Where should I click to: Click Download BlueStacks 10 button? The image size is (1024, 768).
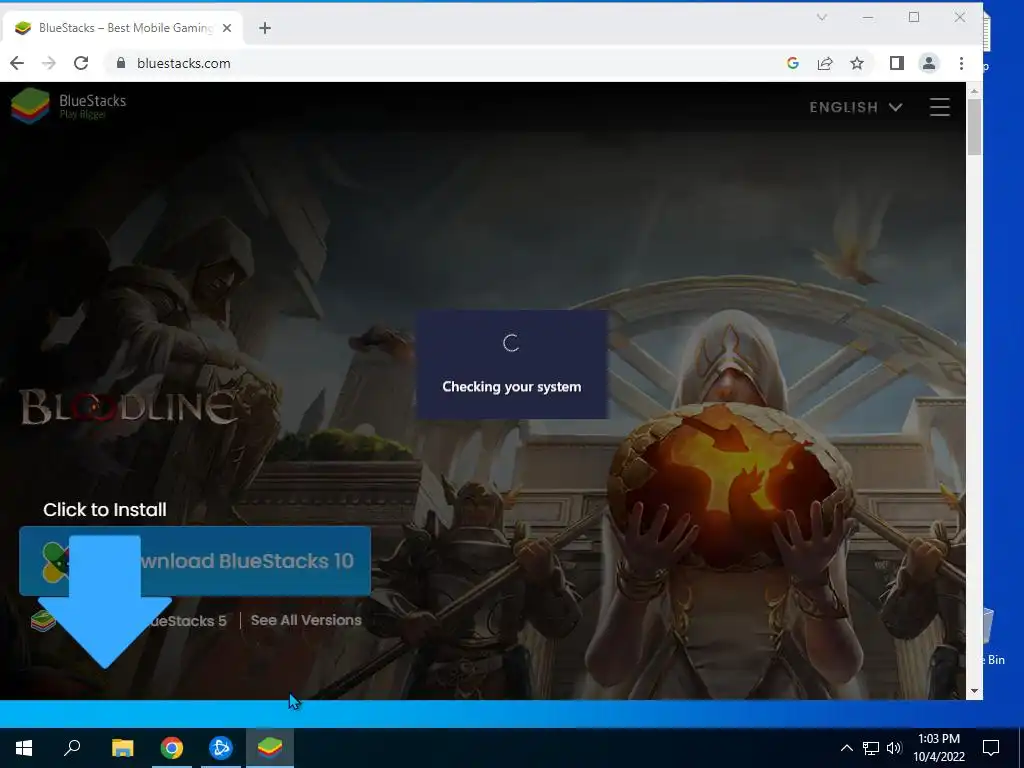(x=195, y=561)
